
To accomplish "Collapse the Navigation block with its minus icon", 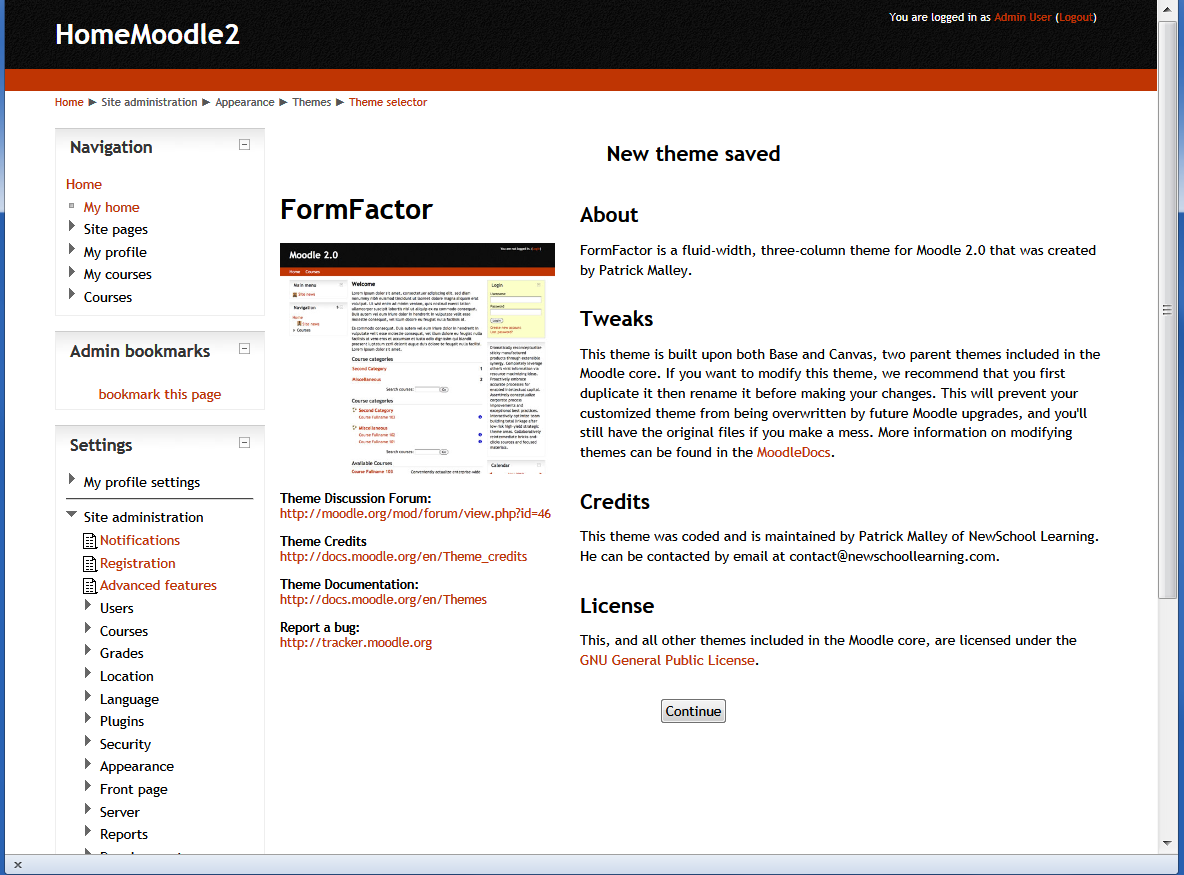I will coord(244,145).
